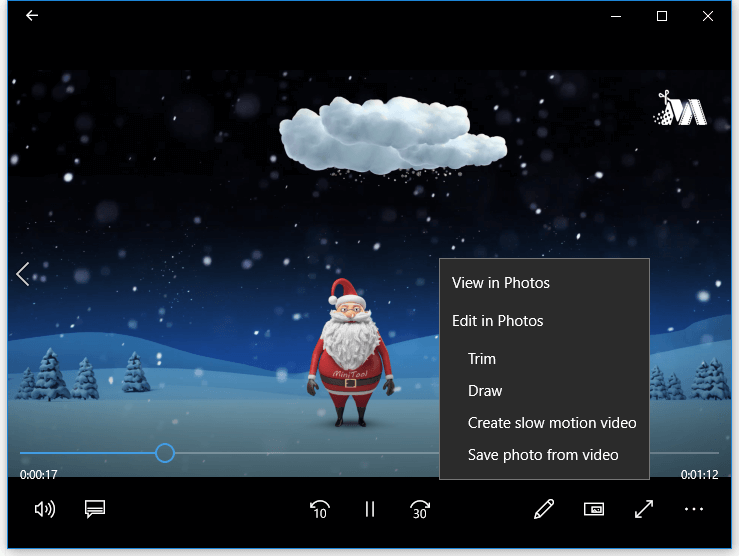Screen dimensions: 739x556
Task: Choose Create slow motion video
Action: (544, 423)
